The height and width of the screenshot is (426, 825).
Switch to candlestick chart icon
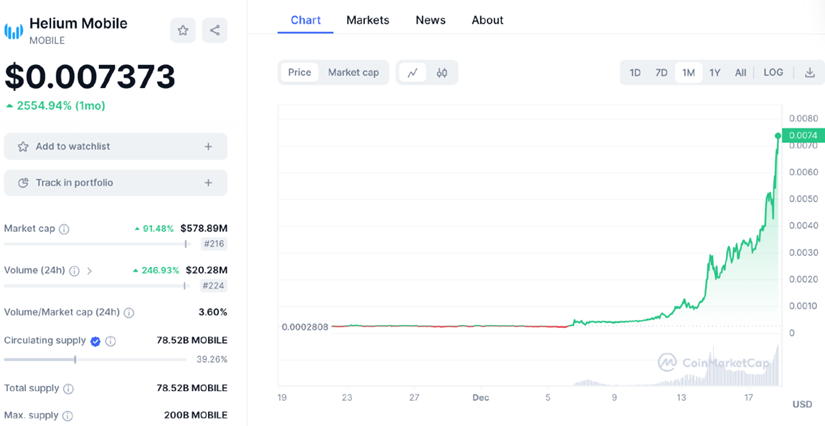(x=442, y=73)
